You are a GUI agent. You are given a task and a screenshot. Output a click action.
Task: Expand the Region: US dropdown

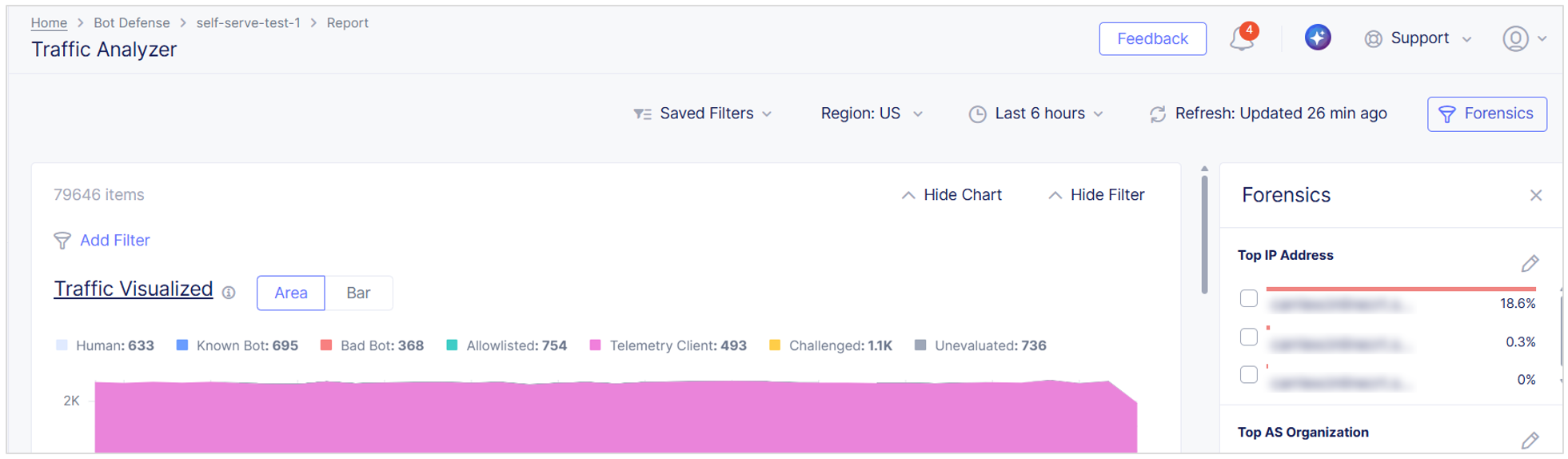(872, 114)
